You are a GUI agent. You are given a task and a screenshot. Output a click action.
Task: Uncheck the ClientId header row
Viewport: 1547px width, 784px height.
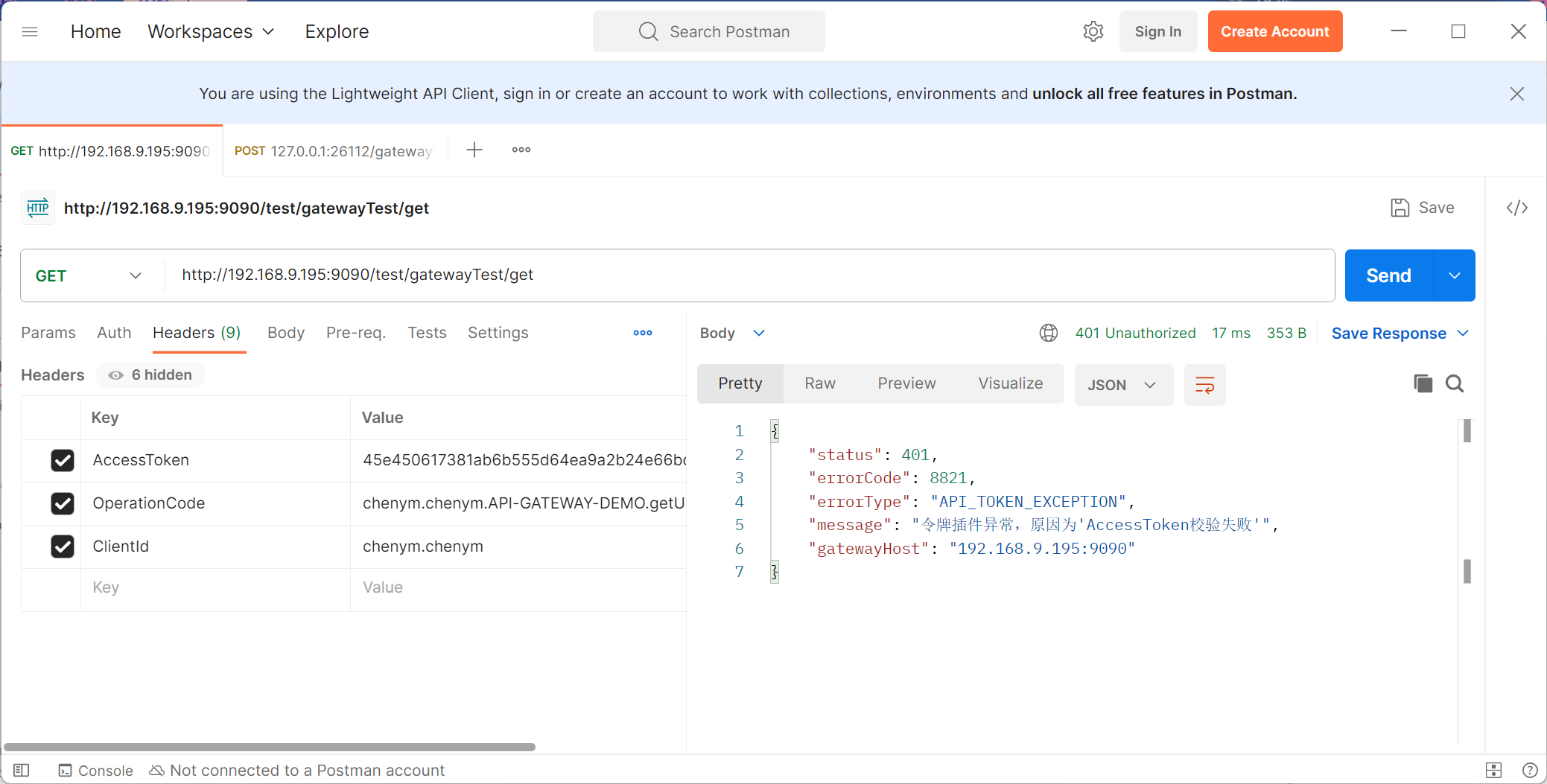click(x=63, y=546)
